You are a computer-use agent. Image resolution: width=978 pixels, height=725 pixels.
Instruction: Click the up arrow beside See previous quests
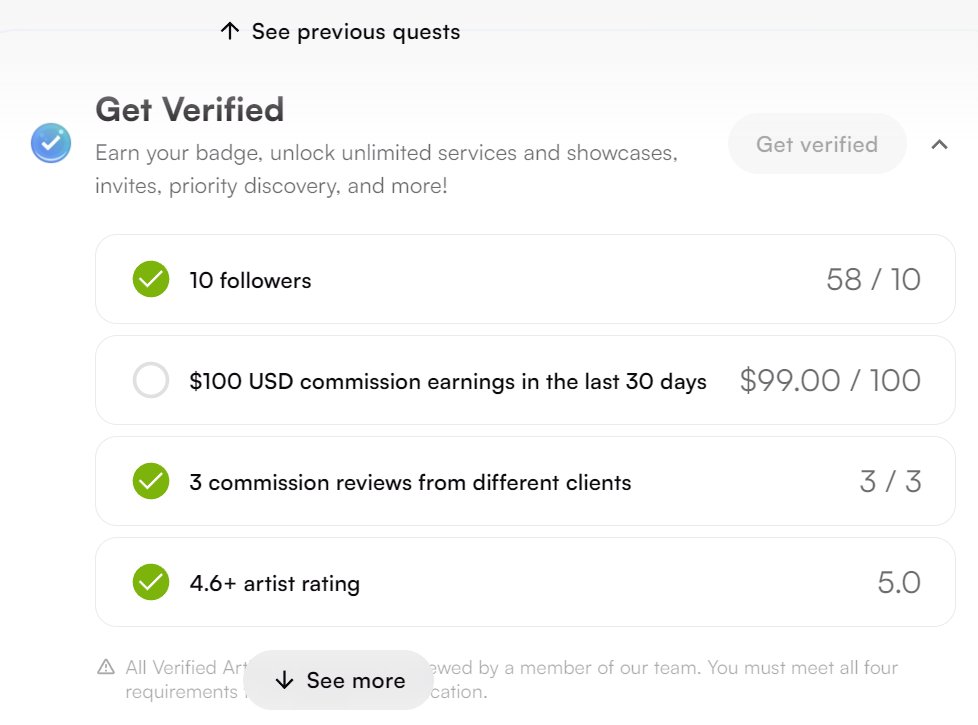tap(230, 31)
